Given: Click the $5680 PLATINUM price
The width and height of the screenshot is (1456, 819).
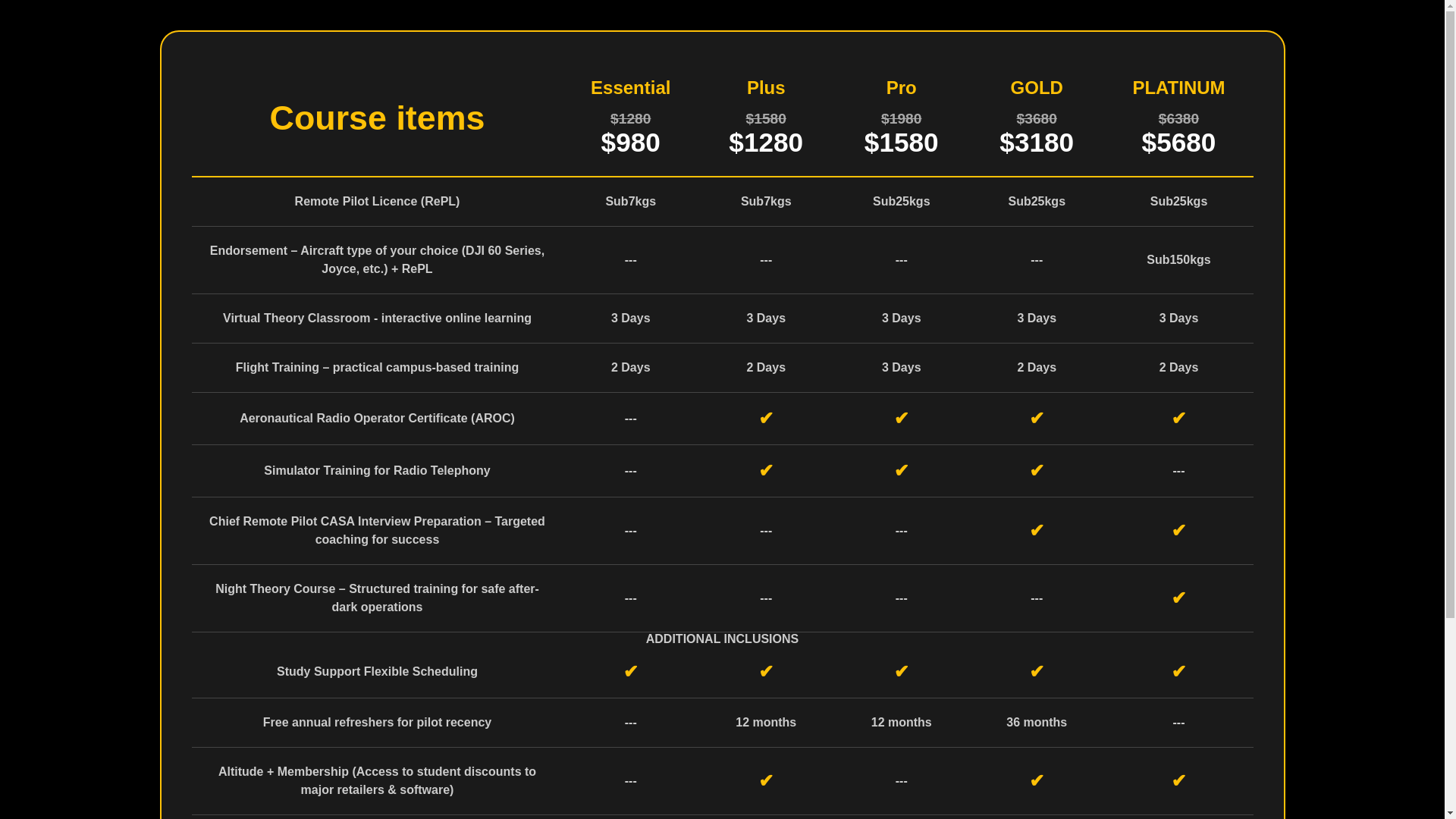Looking at the screenshot, I should [1178, 143].
